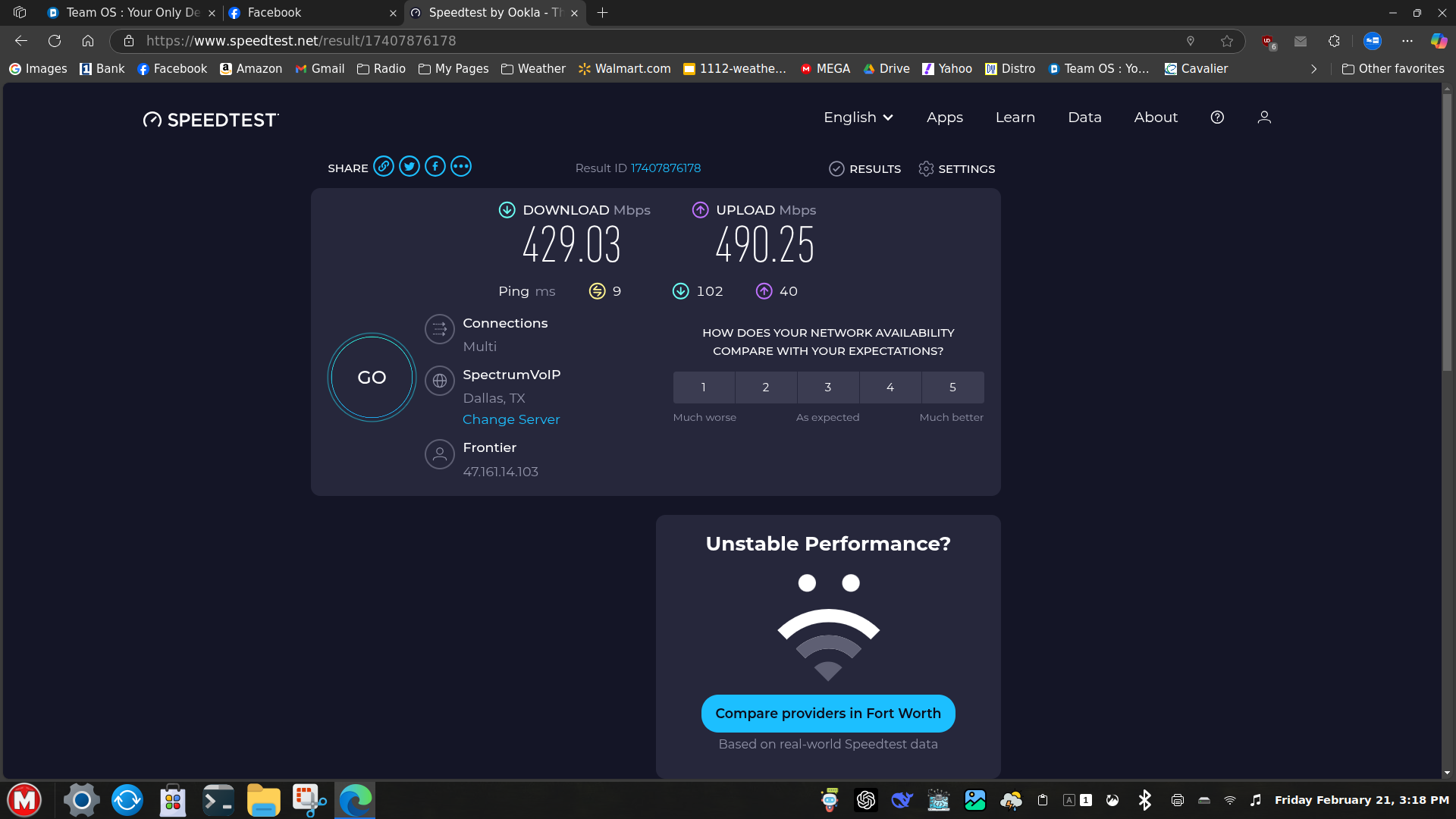
Task: Open the file manager from the taskbar
Action: click(x=264, y=800)
